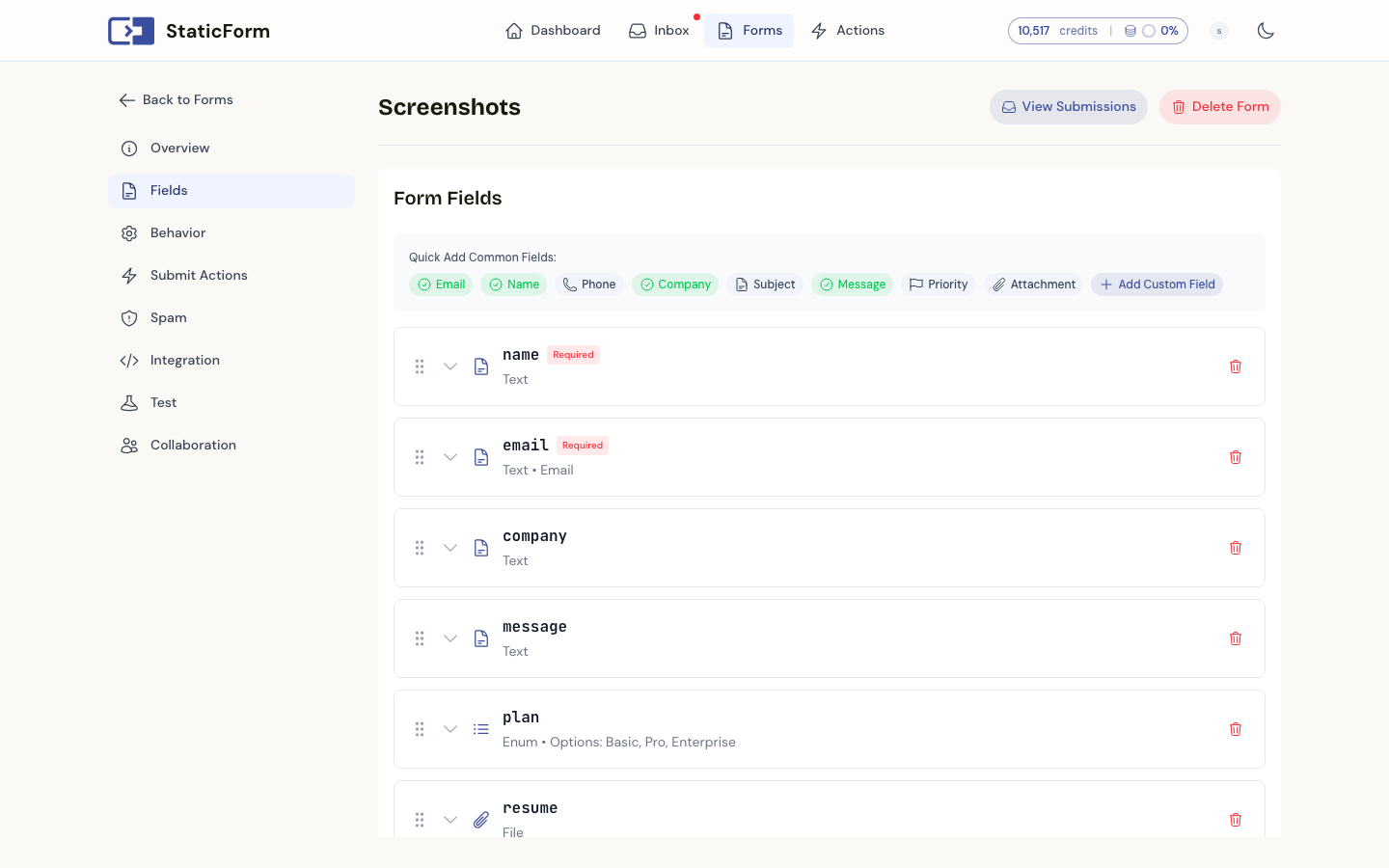The width and height of the screenshot is (1389, 868).
Task: Grab the drag handle of name field
Action: point(420,366)
